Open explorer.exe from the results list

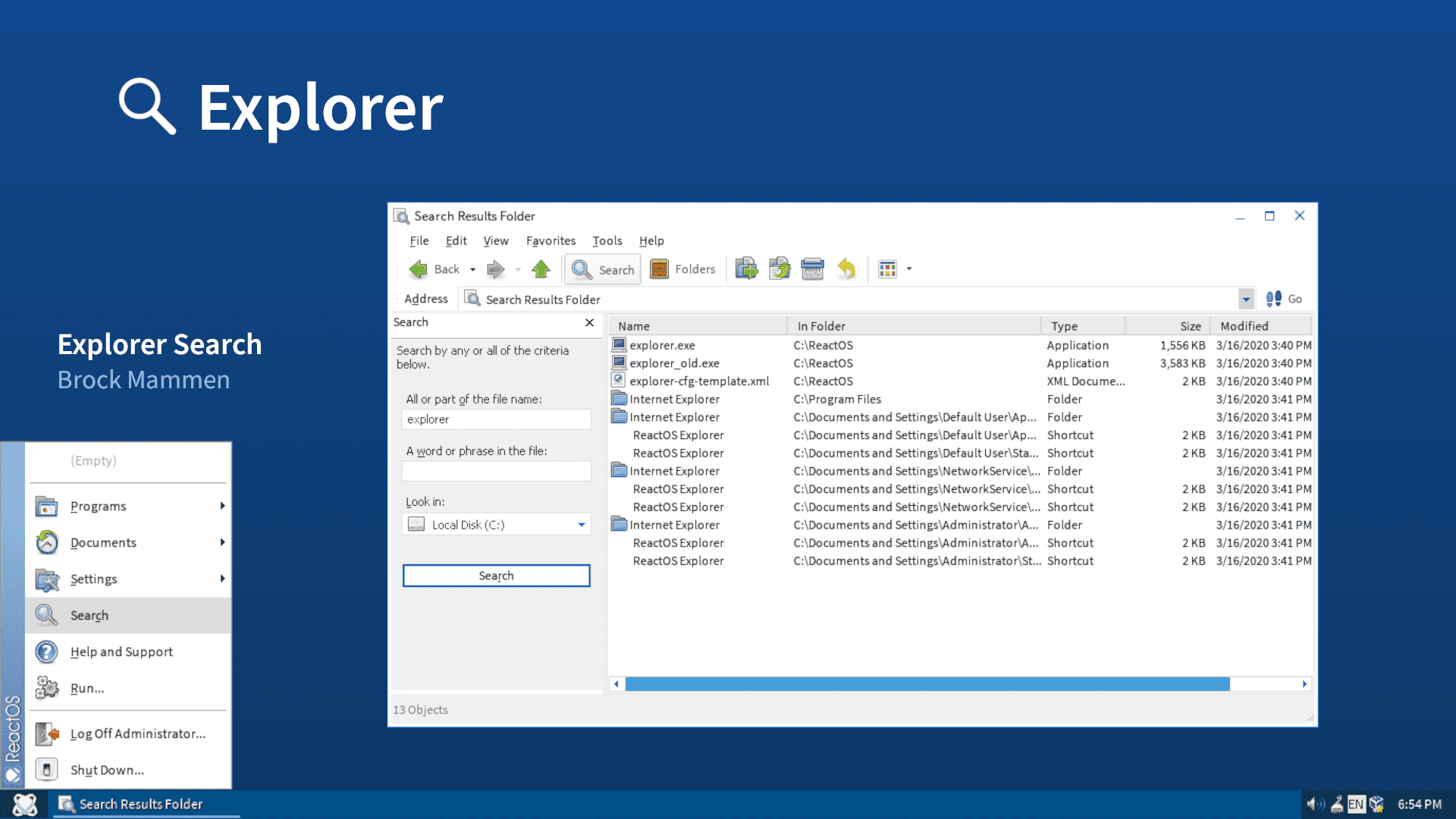664,345
